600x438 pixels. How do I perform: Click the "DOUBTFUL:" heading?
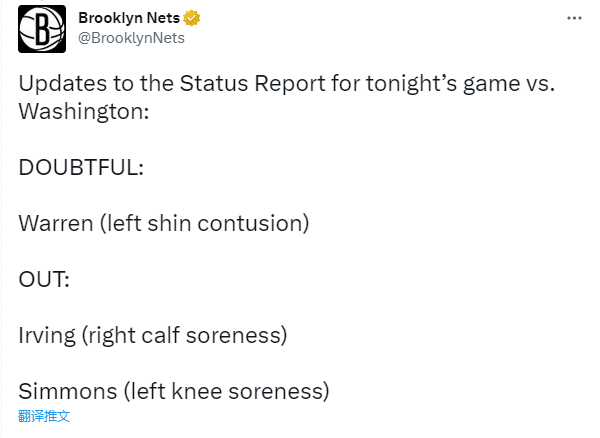tap(81, 167)
